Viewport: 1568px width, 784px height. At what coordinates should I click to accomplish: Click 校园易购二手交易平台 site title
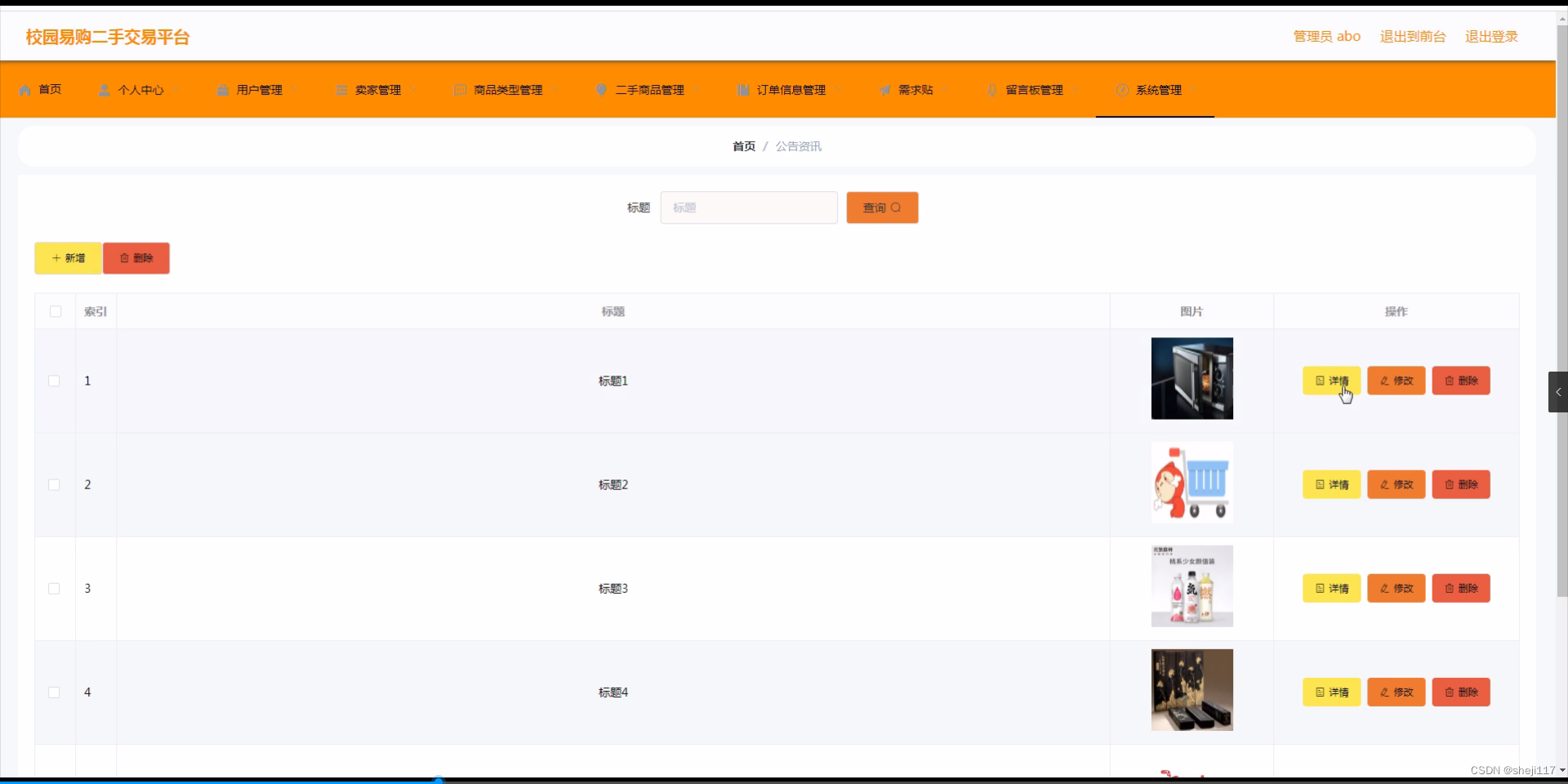coord(108,37)
